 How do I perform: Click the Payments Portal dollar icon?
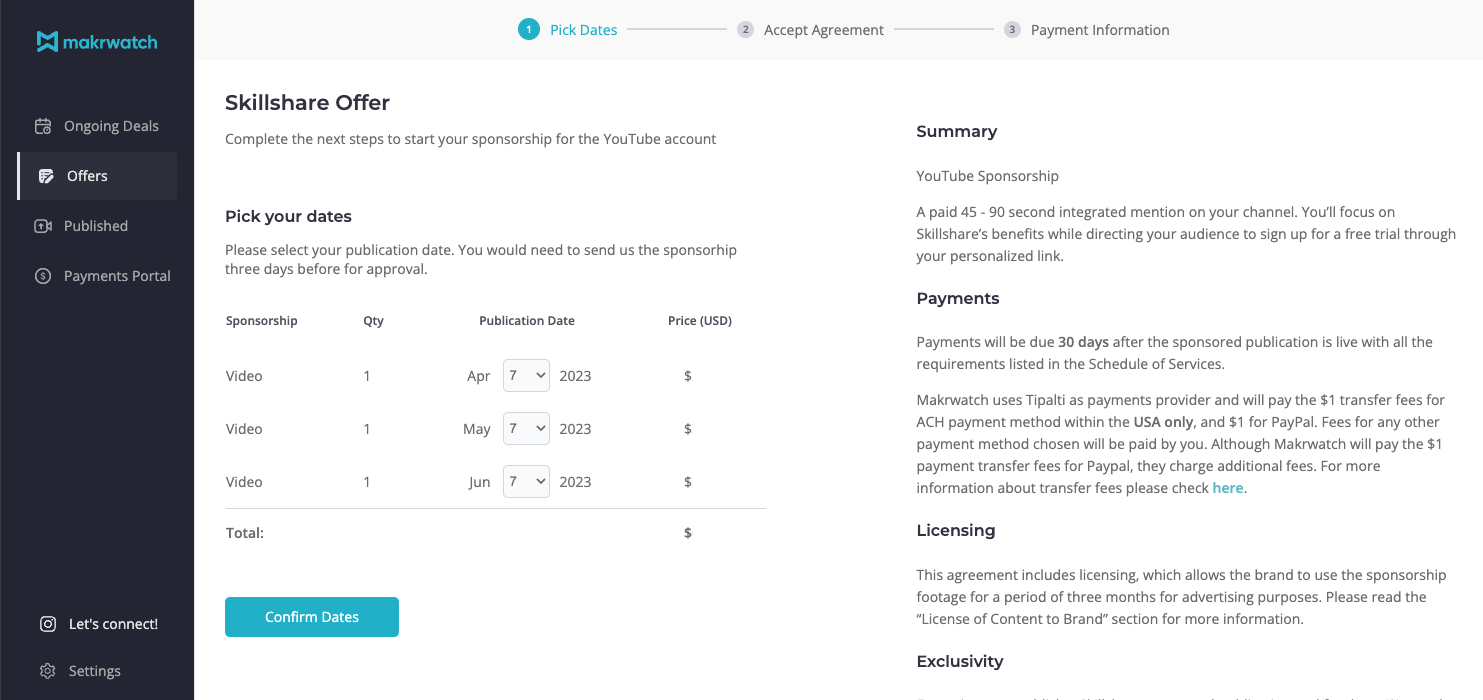pyautogui.click(x=43, y=276)
